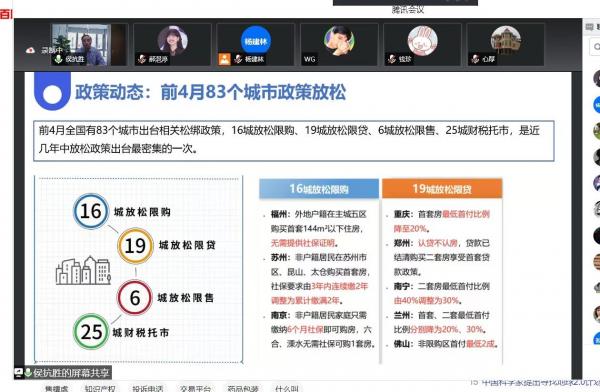This screenshot has height=392, width=600.
Task: Click the blue circle showing 16
Action: (91, 211)
